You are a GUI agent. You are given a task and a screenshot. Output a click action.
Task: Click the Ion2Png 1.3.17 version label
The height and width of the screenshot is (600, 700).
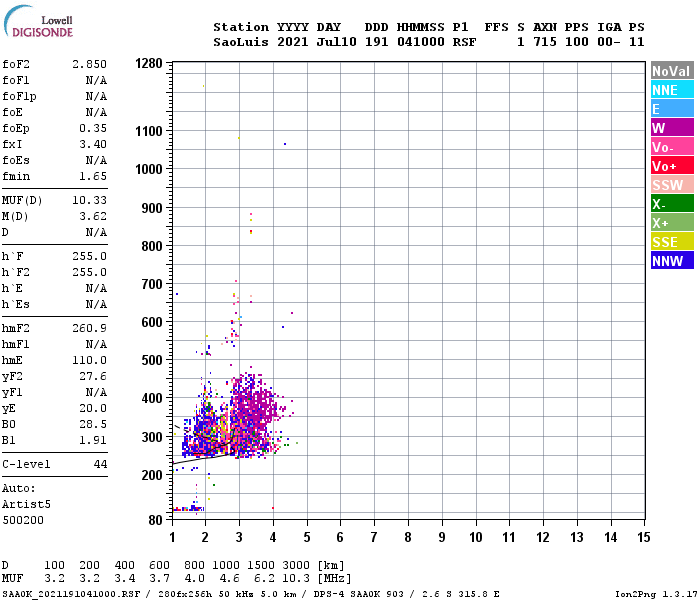click(x=656, y=594)
